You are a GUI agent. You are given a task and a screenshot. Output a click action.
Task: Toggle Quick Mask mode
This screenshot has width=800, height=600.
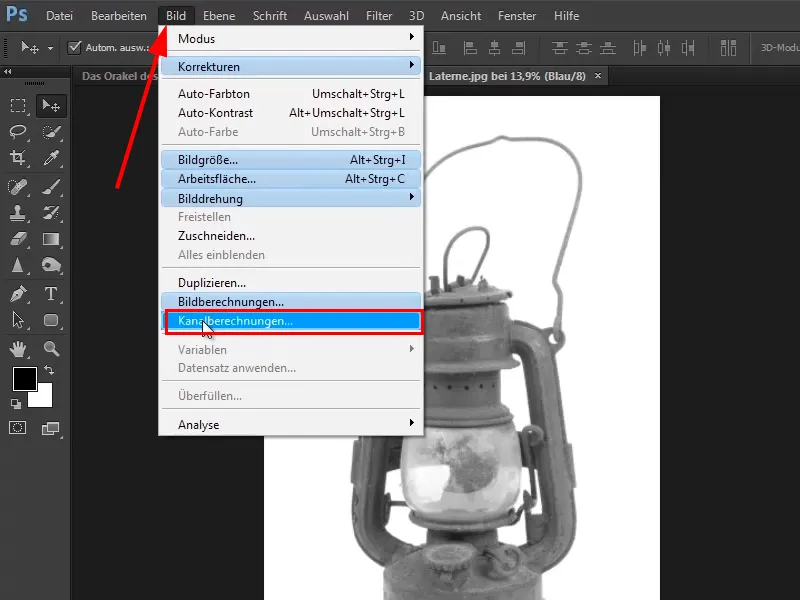[x=18, y=428]
